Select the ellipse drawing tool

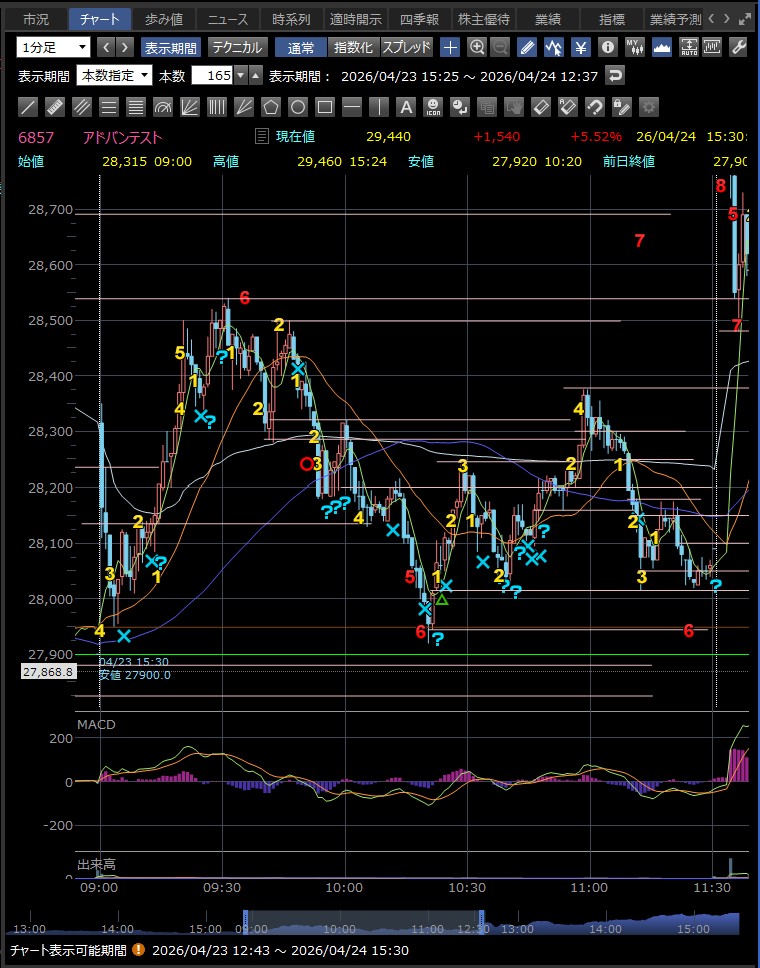(297, 107)
